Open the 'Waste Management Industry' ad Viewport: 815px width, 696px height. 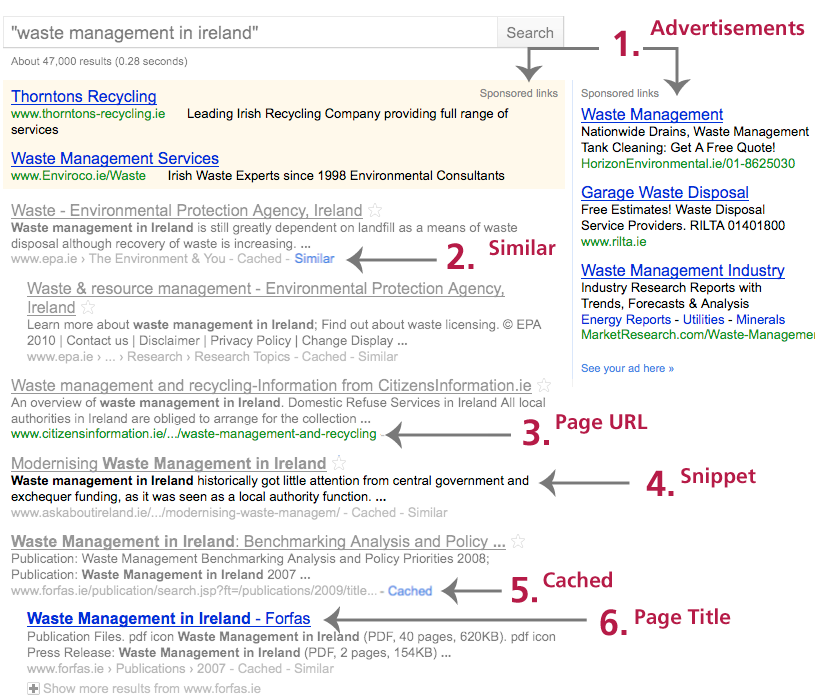coord(683,270)
